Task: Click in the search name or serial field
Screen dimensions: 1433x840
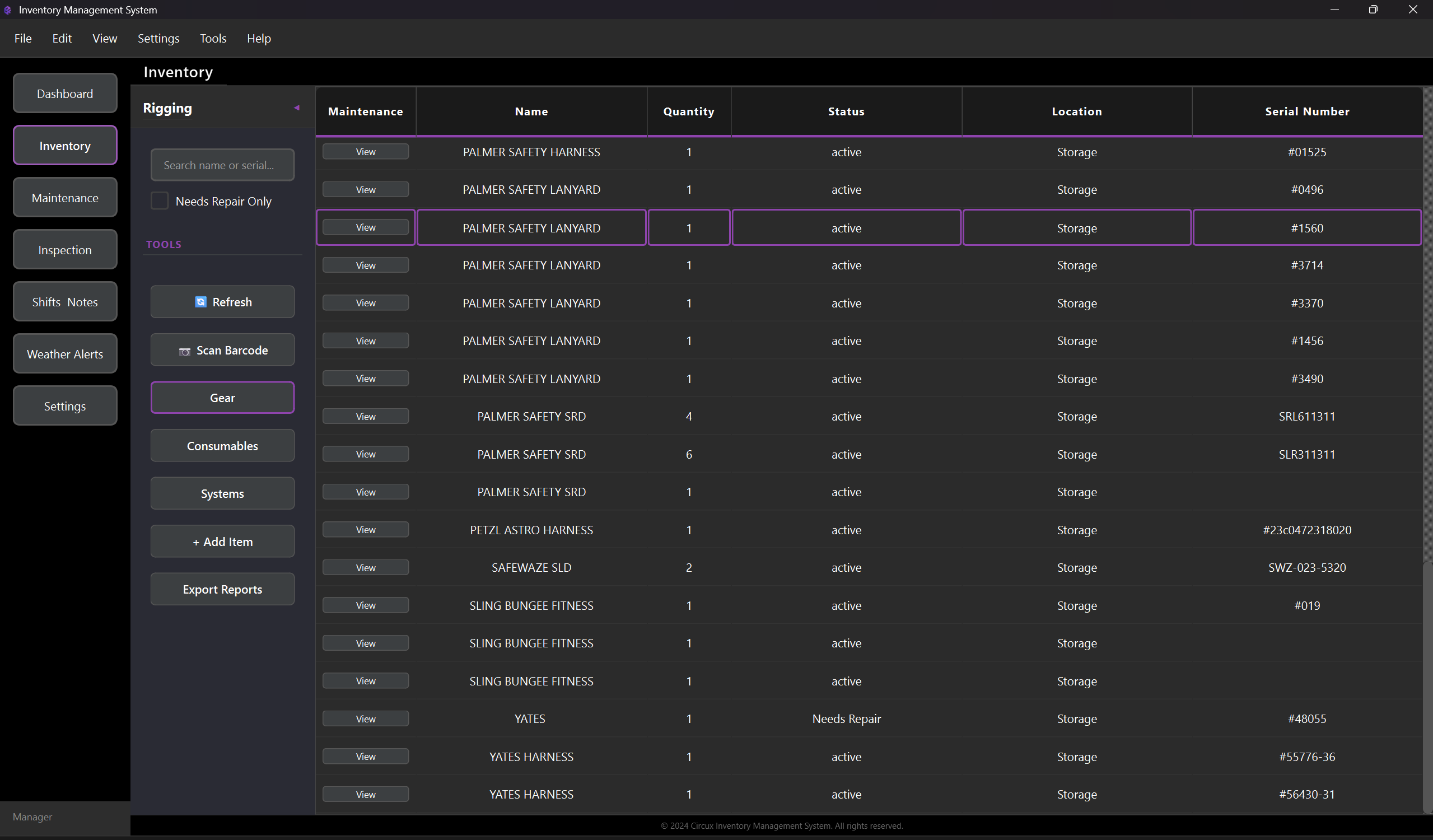Action: [x=222, y=165]
